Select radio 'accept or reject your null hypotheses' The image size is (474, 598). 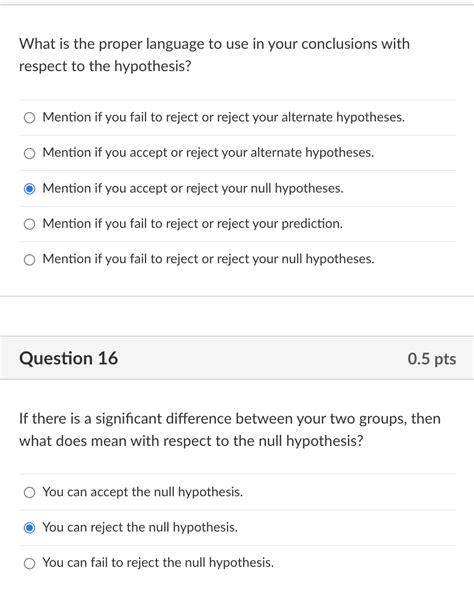point(29,189)
